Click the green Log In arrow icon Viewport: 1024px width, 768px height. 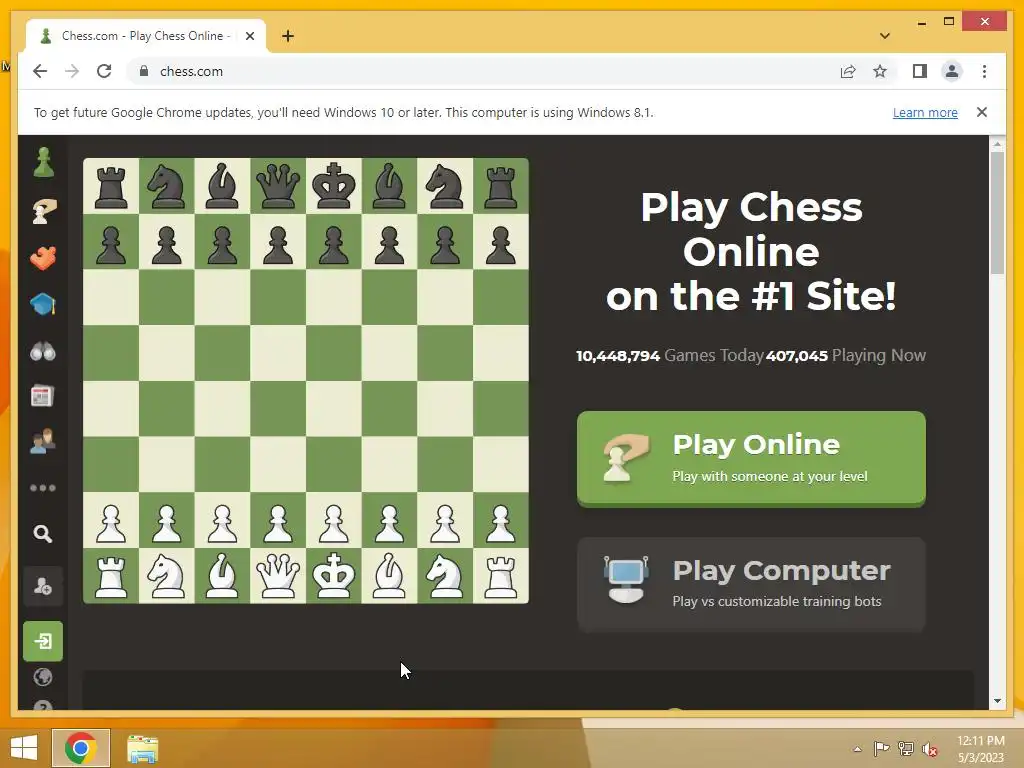pyautogui.click(x=43, y=641)
